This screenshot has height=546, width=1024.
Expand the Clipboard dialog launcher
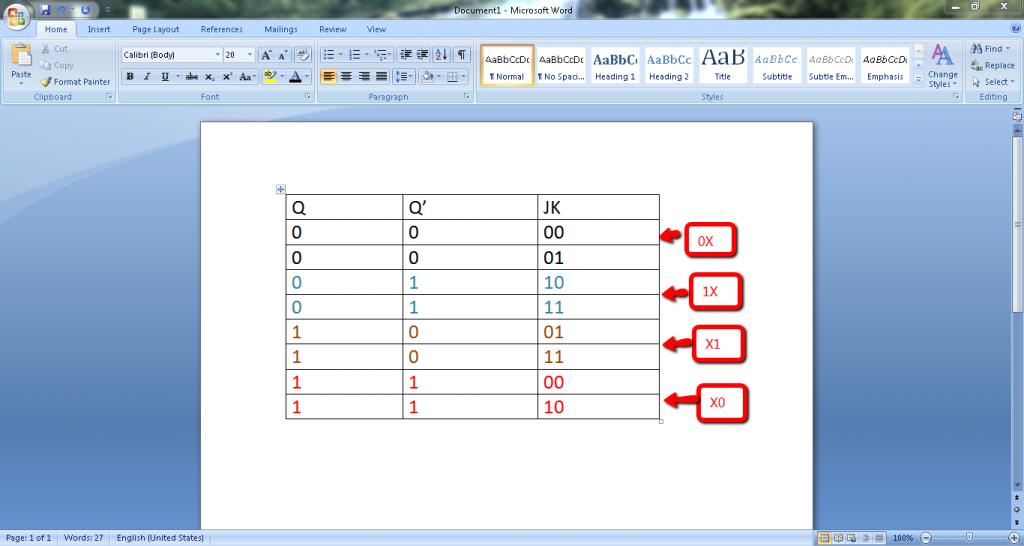(110, 97)
